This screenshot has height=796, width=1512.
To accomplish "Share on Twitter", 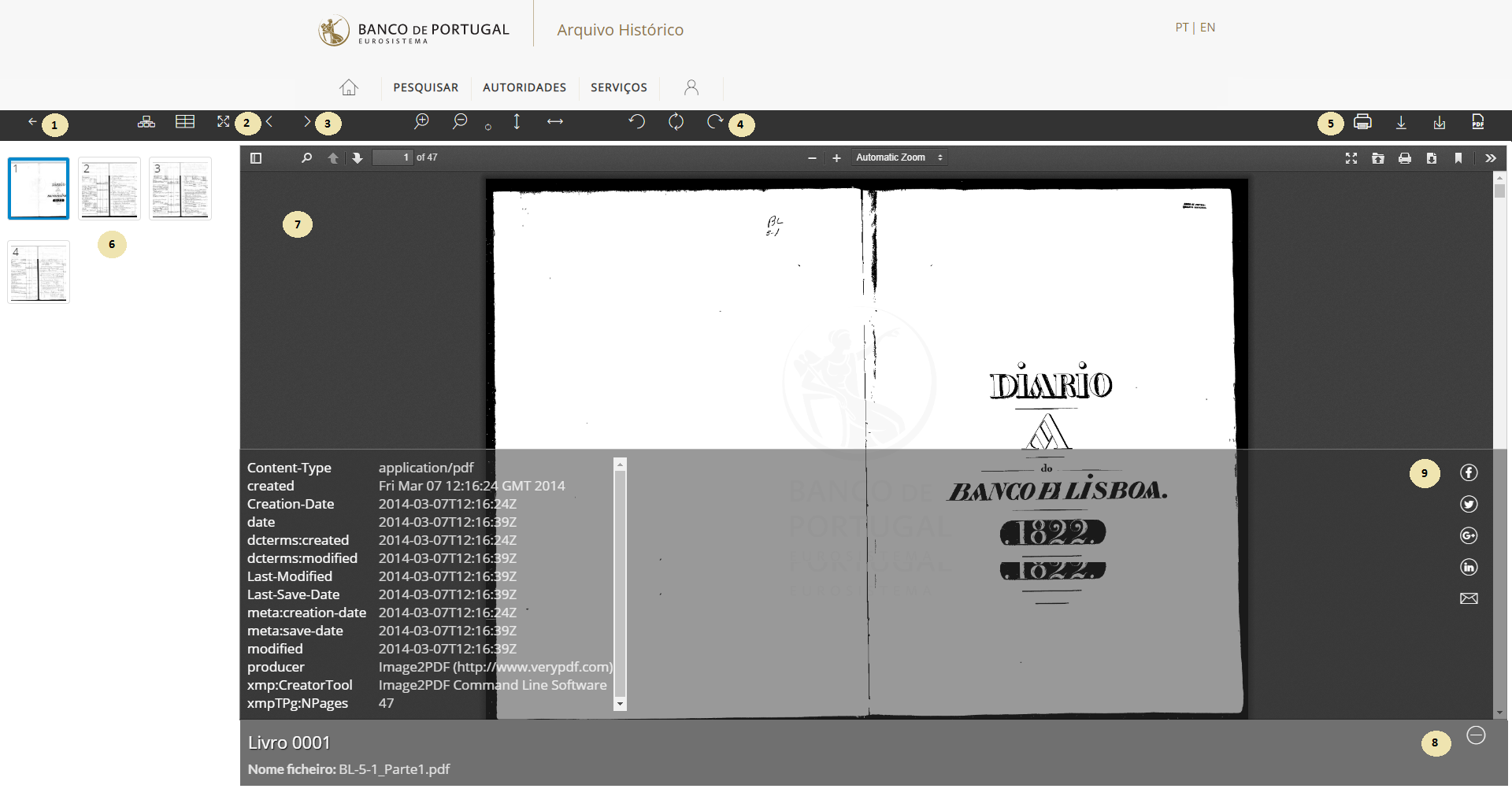I will click(x=1469, y=504).
